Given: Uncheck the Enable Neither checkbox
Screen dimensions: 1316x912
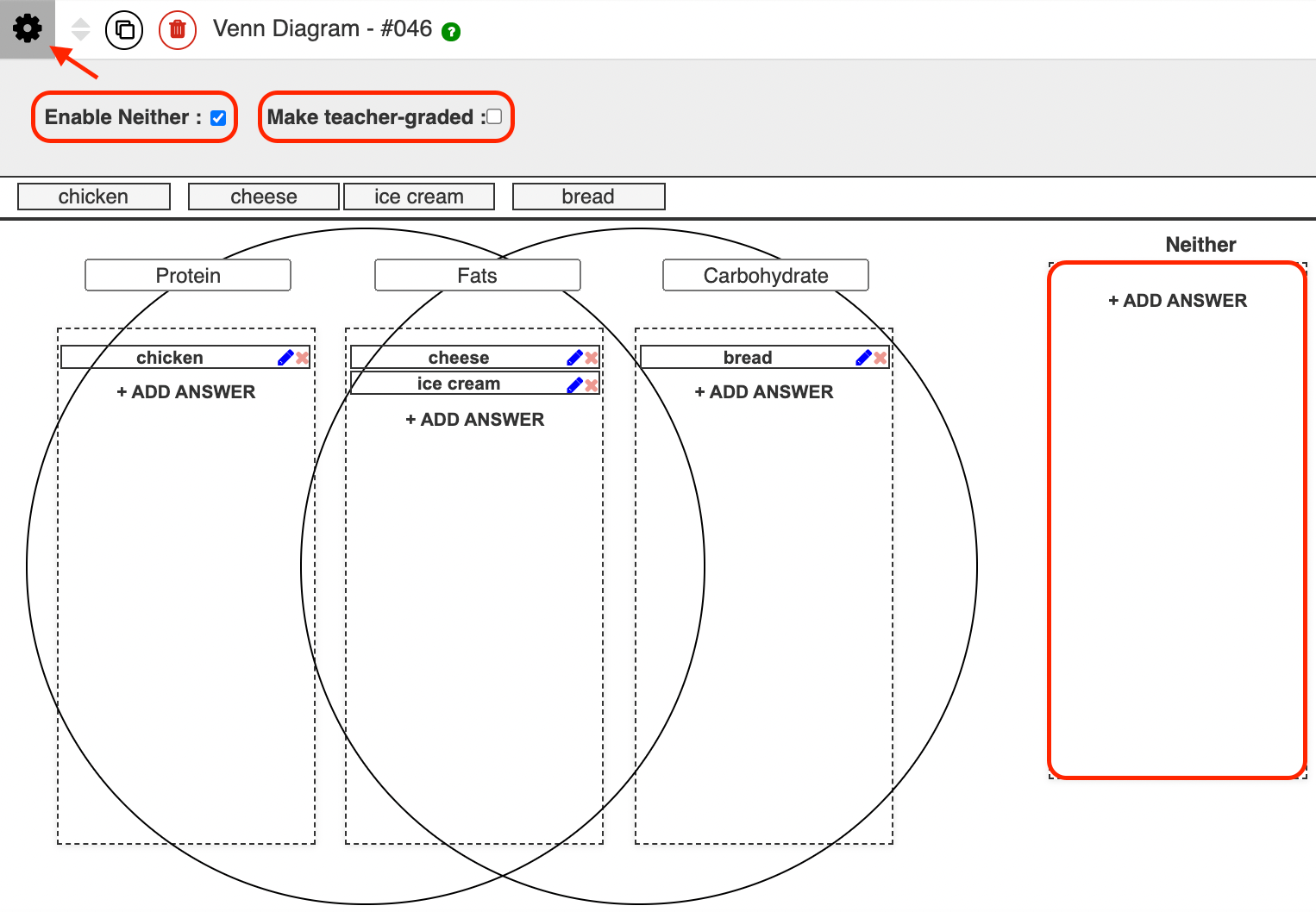Looking at the screenshot, I should coord(218,117).
